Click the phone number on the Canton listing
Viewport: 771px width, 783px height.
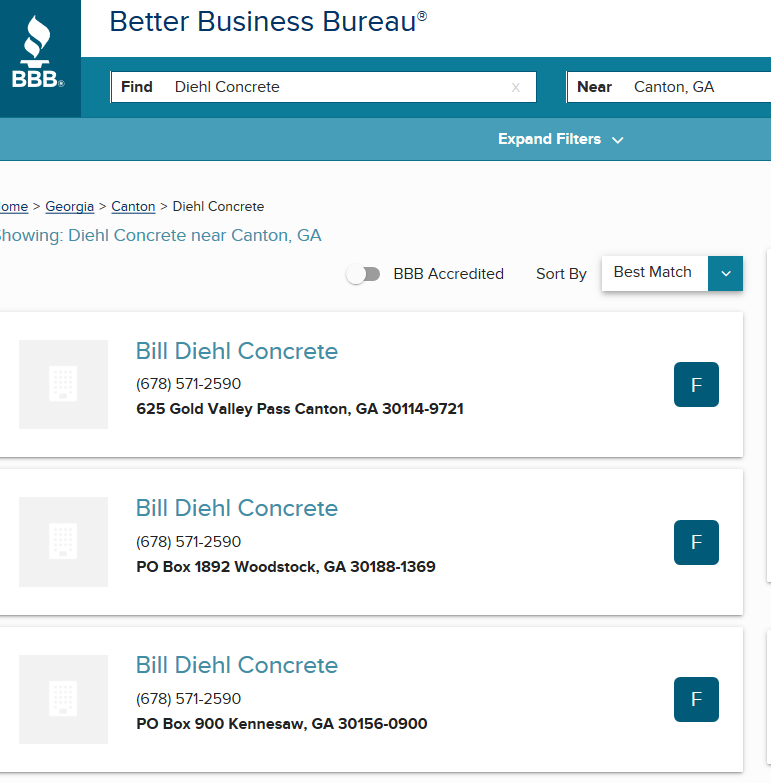point(188,384)
